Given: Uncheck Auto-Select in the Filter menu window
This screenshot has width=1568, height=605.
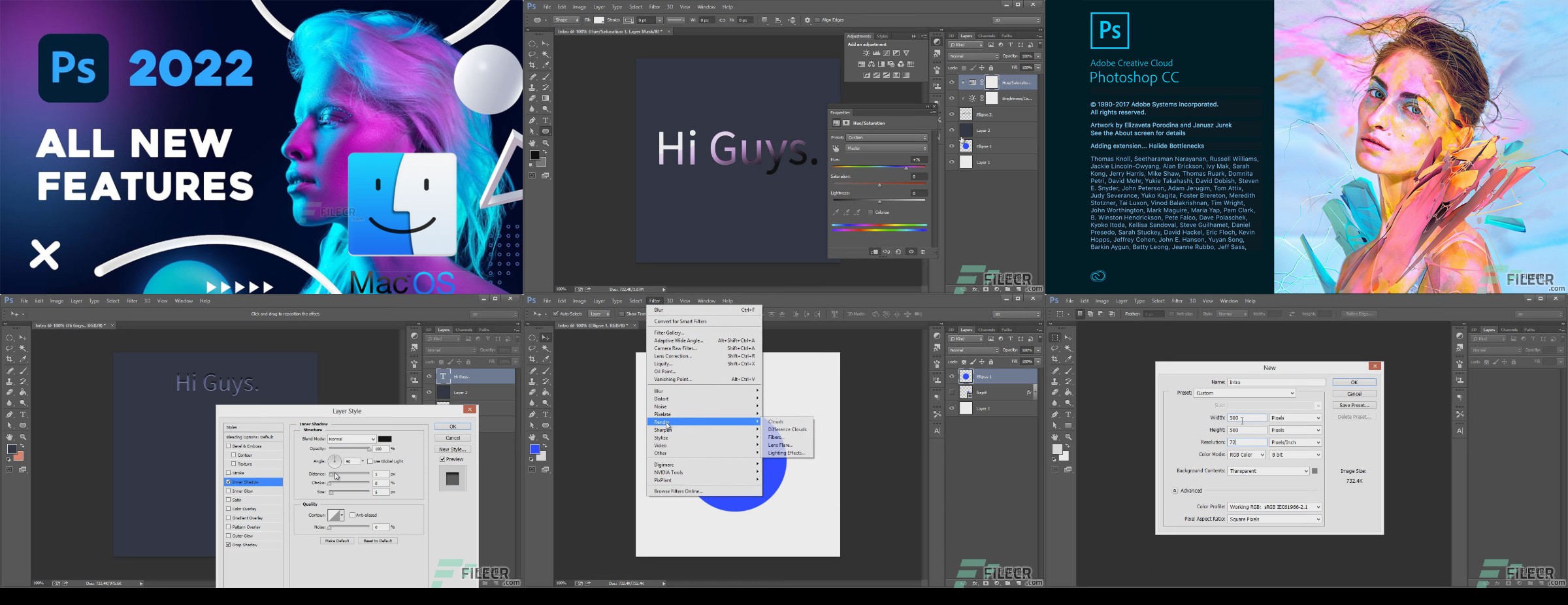Looking at the screenshot, I should 556,314.
